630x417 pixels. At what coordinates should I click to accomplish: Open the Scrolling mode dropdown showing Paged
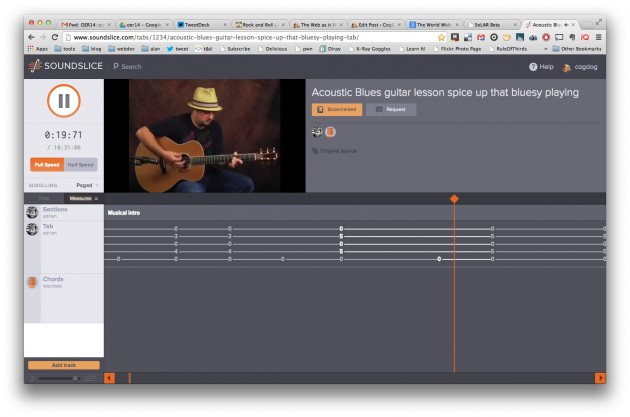[x=87, y=185]
